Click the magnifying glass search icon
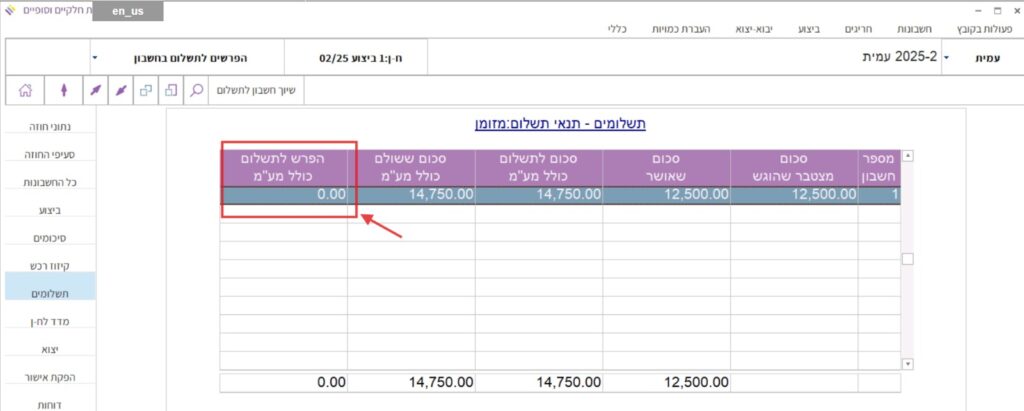Screen dimensions: 1024x411 pos(197,90)
